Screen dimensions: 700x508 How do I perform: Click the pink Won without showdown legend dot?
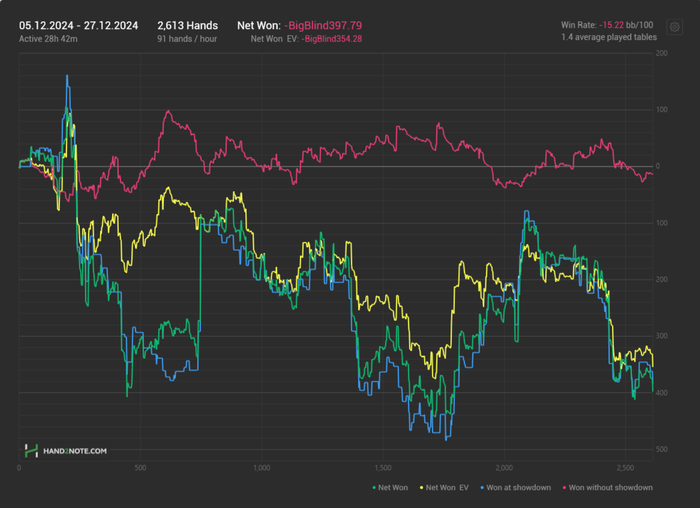pos(562,487)
